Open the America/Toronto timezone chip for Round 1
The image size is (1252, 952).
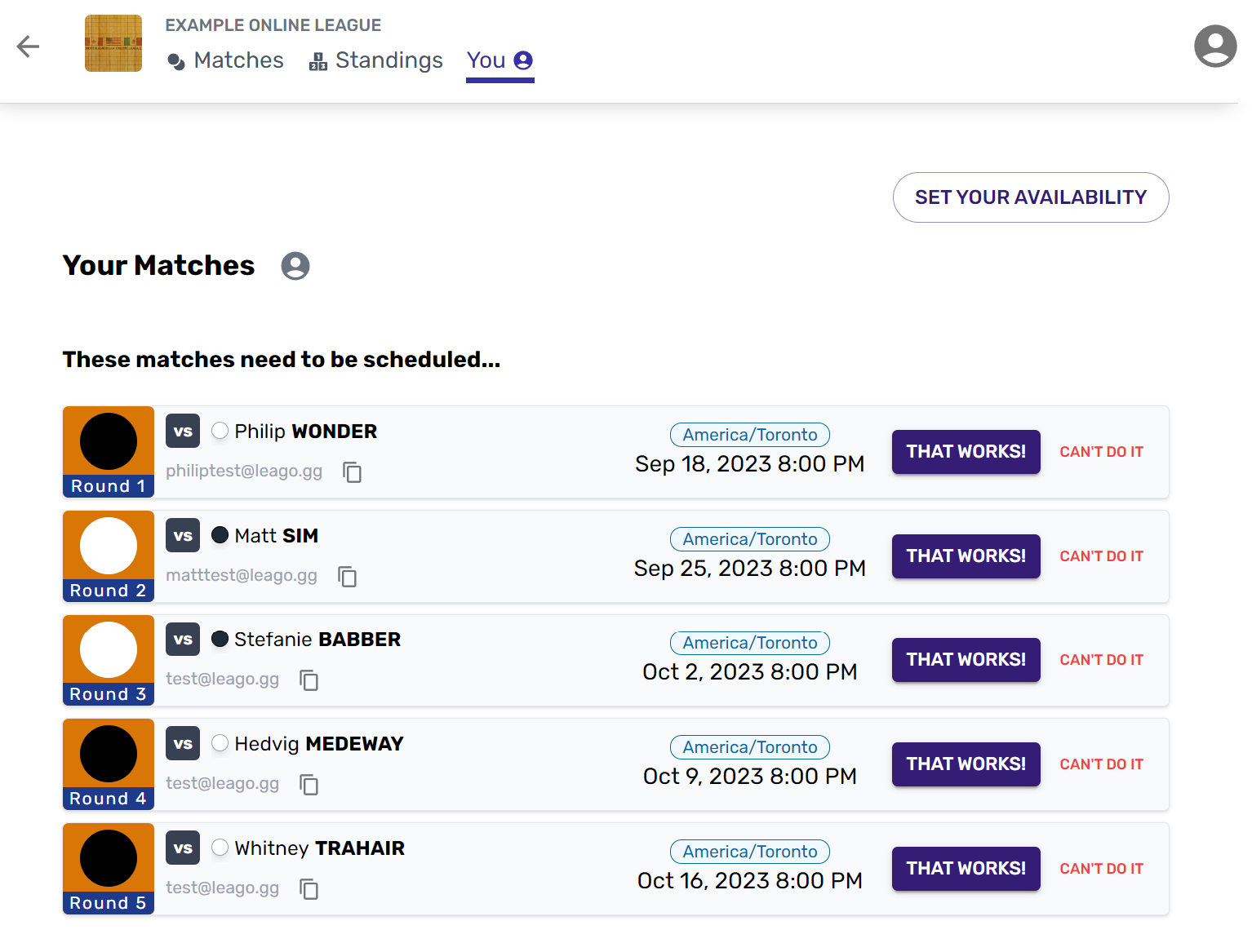pos(749,435)
